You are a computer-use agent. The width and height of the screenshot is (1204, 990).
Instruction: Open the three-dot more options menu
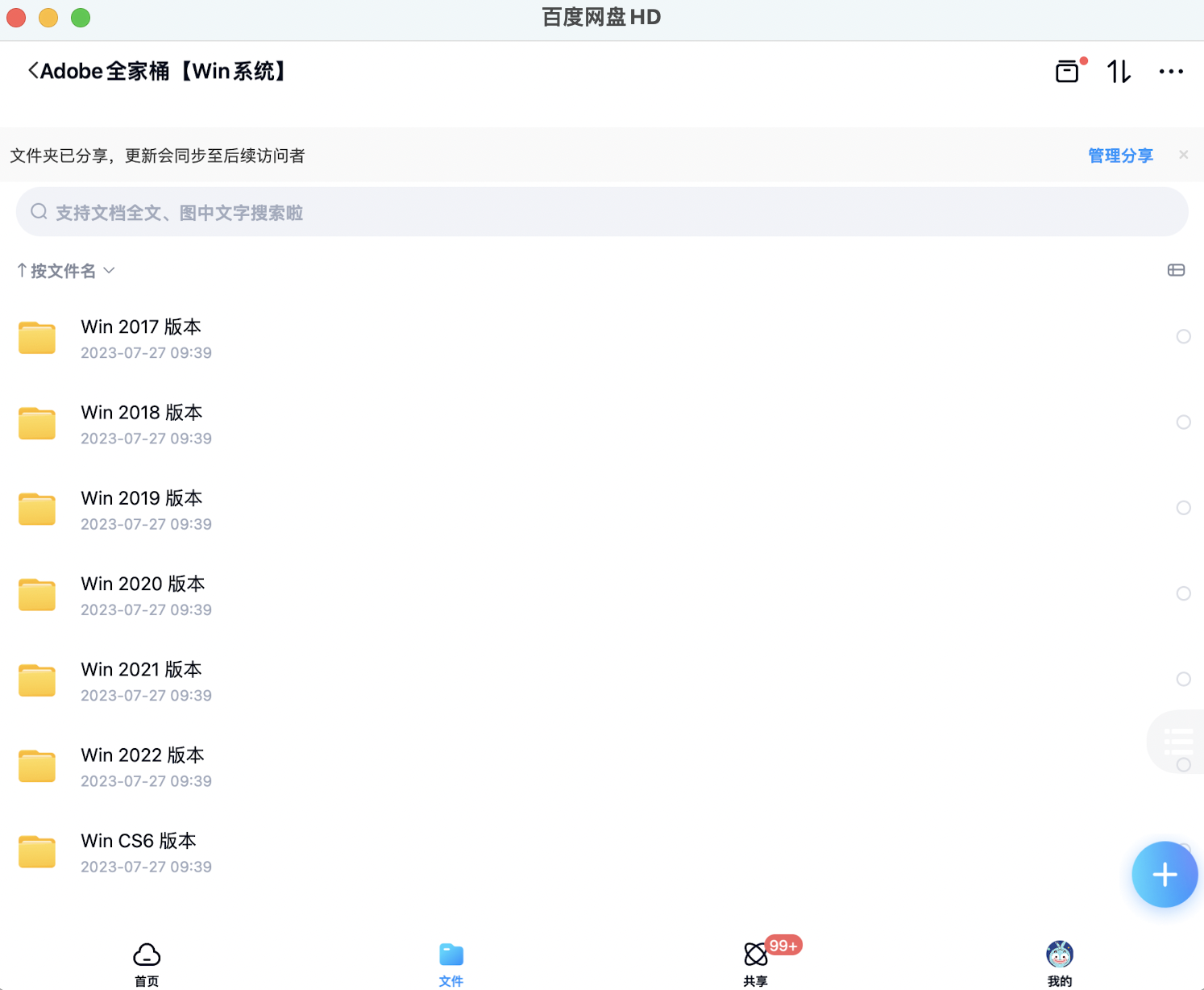[x=1171, y=72]
